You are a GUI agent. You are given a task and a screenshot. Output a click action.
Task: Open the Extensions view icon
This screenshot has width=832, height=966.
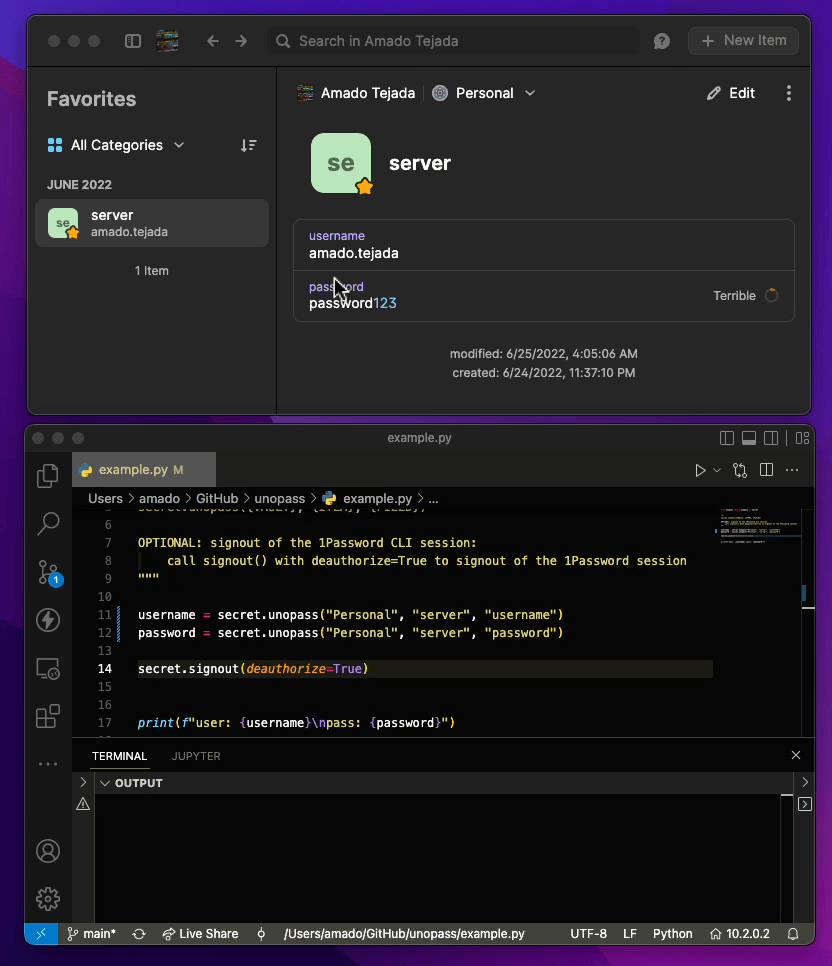point(47,716)
